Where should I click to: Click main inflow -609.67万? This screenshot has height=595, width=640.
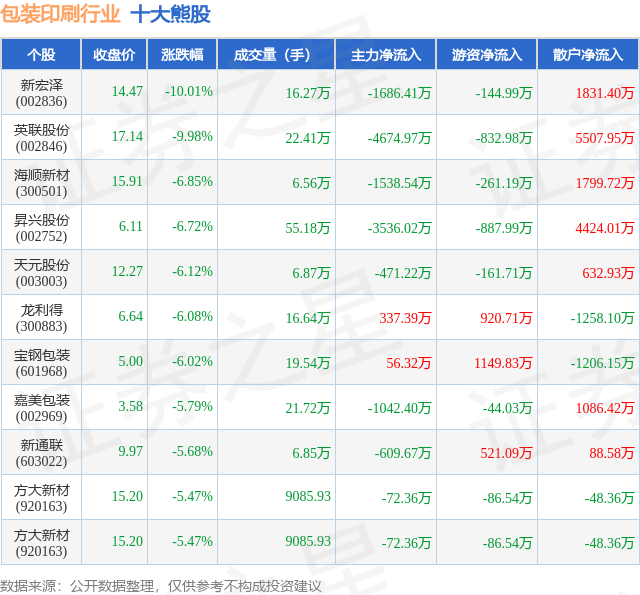point(403,453)
